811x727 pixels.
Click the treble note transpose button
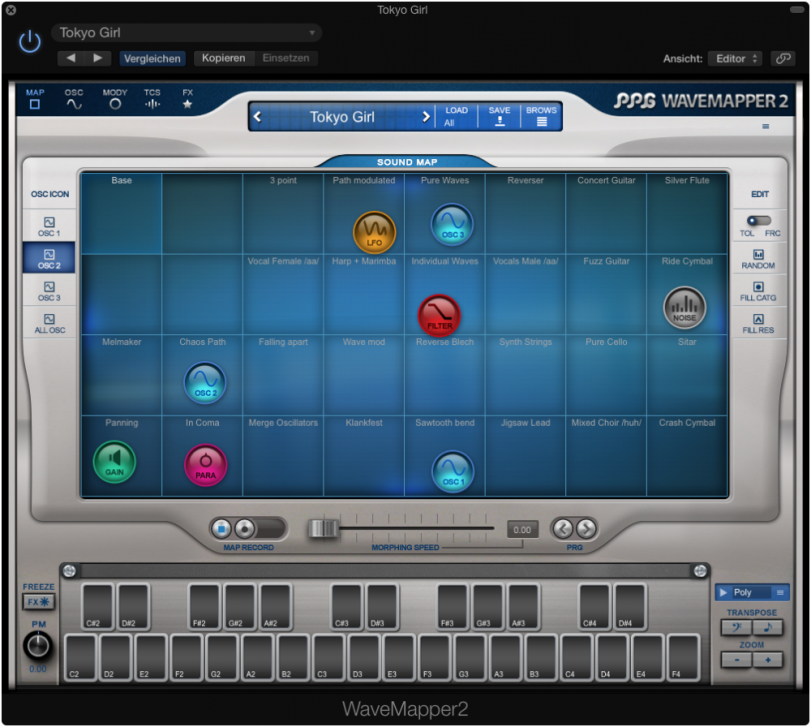click(x=768, y=627)
